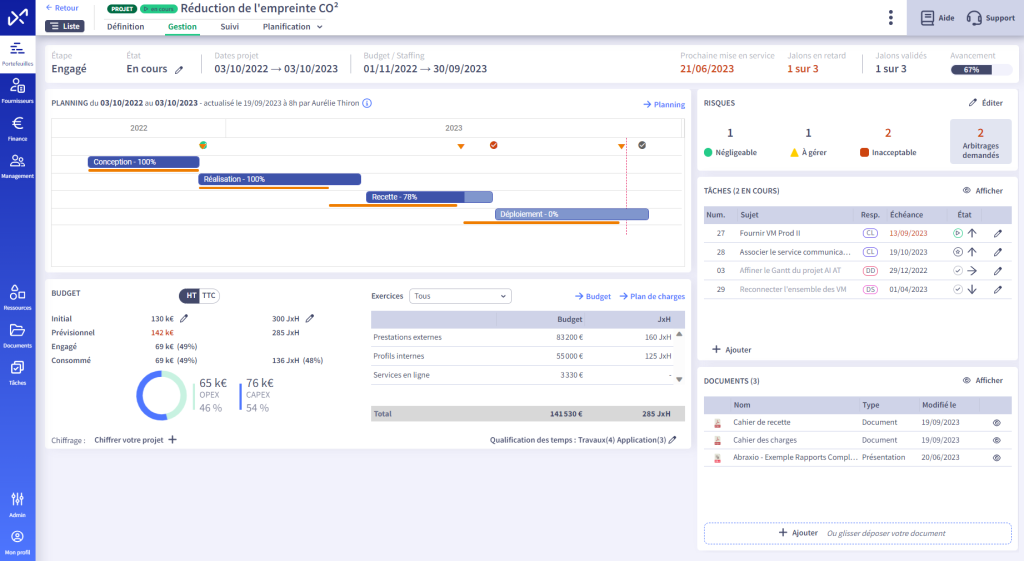Preview the Cahier des charges document
The width and height of the screenshot is (1024, 561).
pos(996,440)
